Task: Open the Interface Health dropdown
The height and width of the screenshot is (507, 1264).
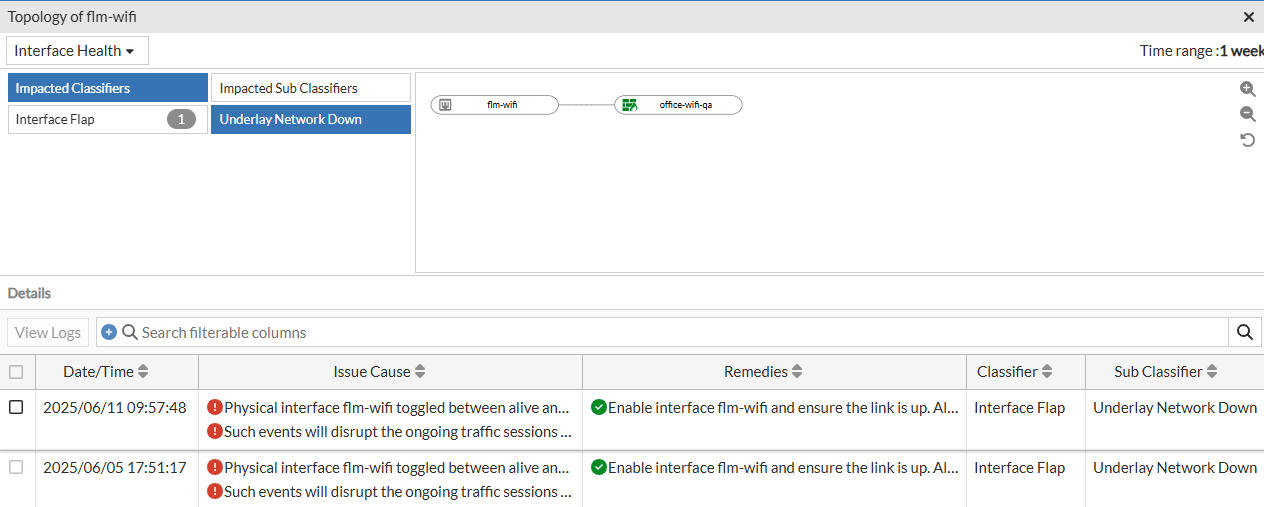Action: [77, 51]
